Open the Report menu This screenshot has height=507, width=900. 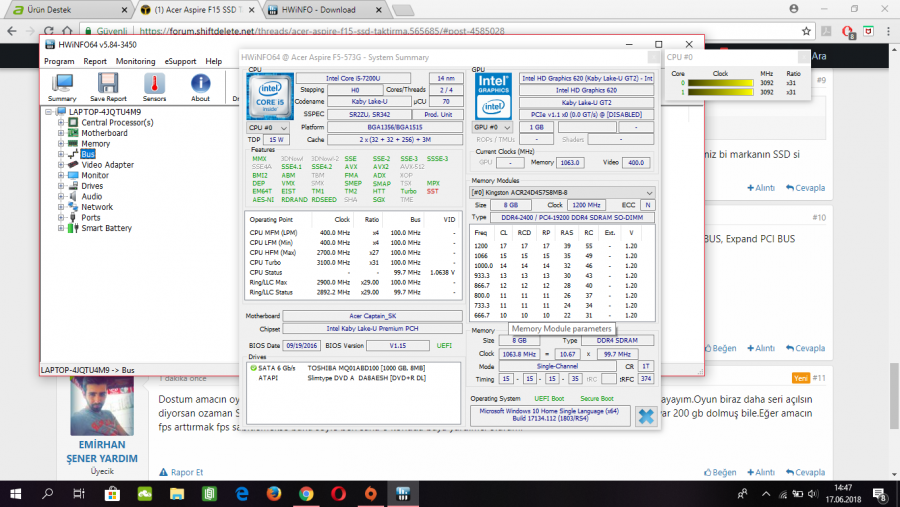pyautogui.click(x=95, y=61)
